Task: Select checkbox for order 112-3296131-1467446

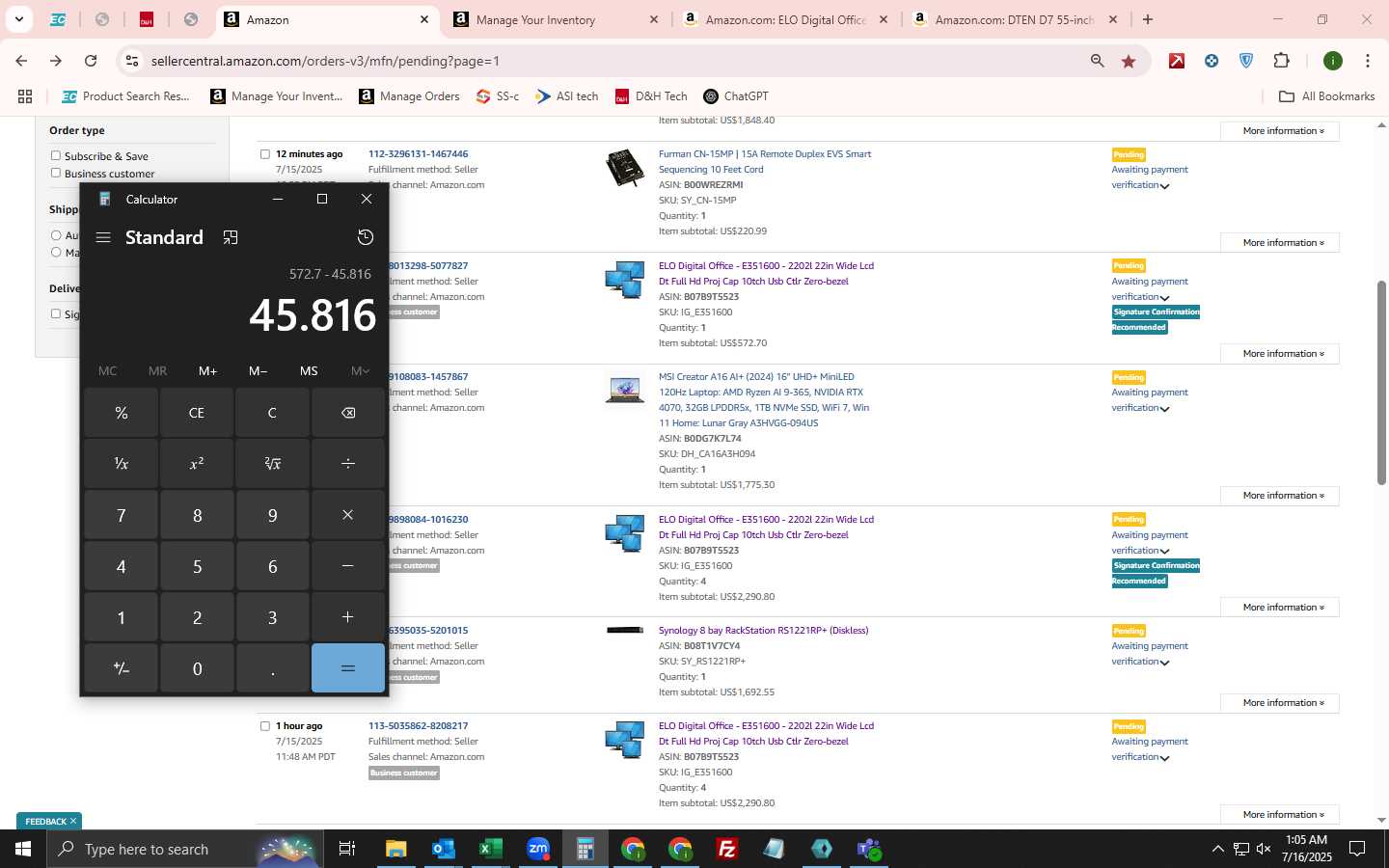Action: tap(265, 154)
